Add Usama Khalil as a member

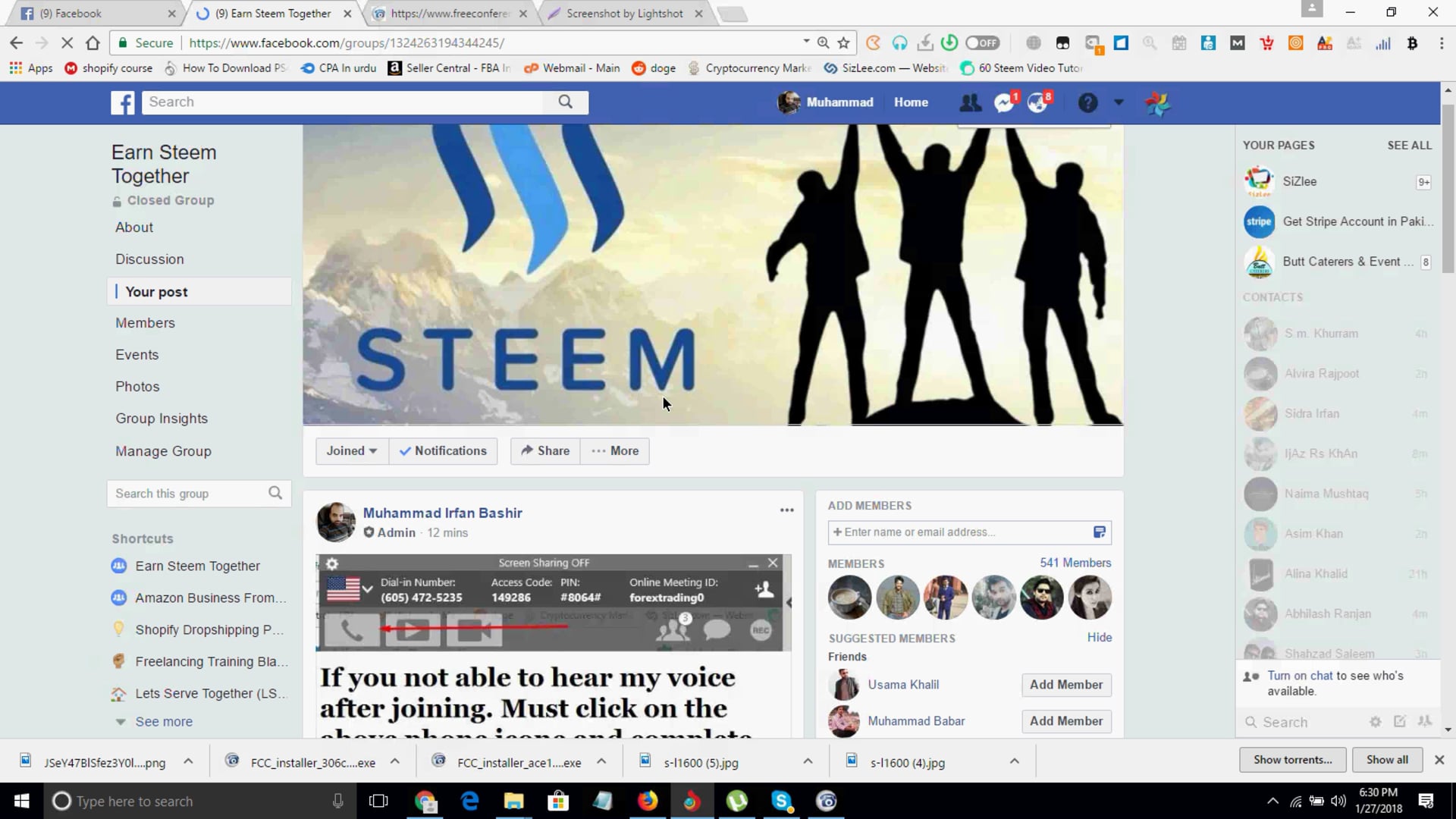click(x=1065, y=685)
